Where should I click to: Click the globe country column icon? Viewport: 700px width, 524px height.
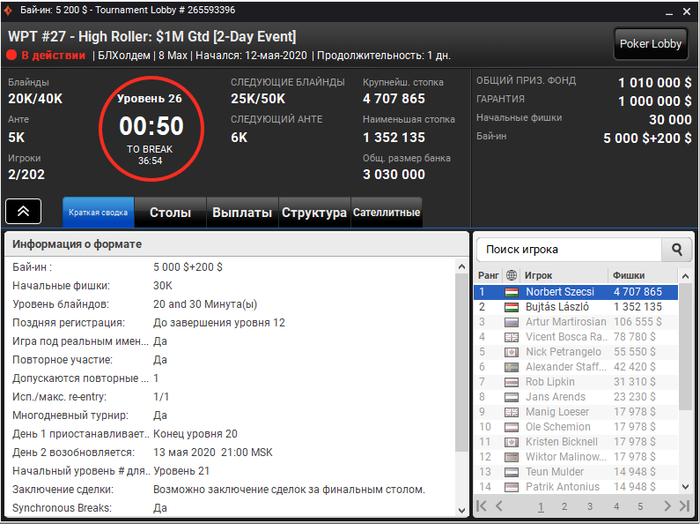point(511,275)
